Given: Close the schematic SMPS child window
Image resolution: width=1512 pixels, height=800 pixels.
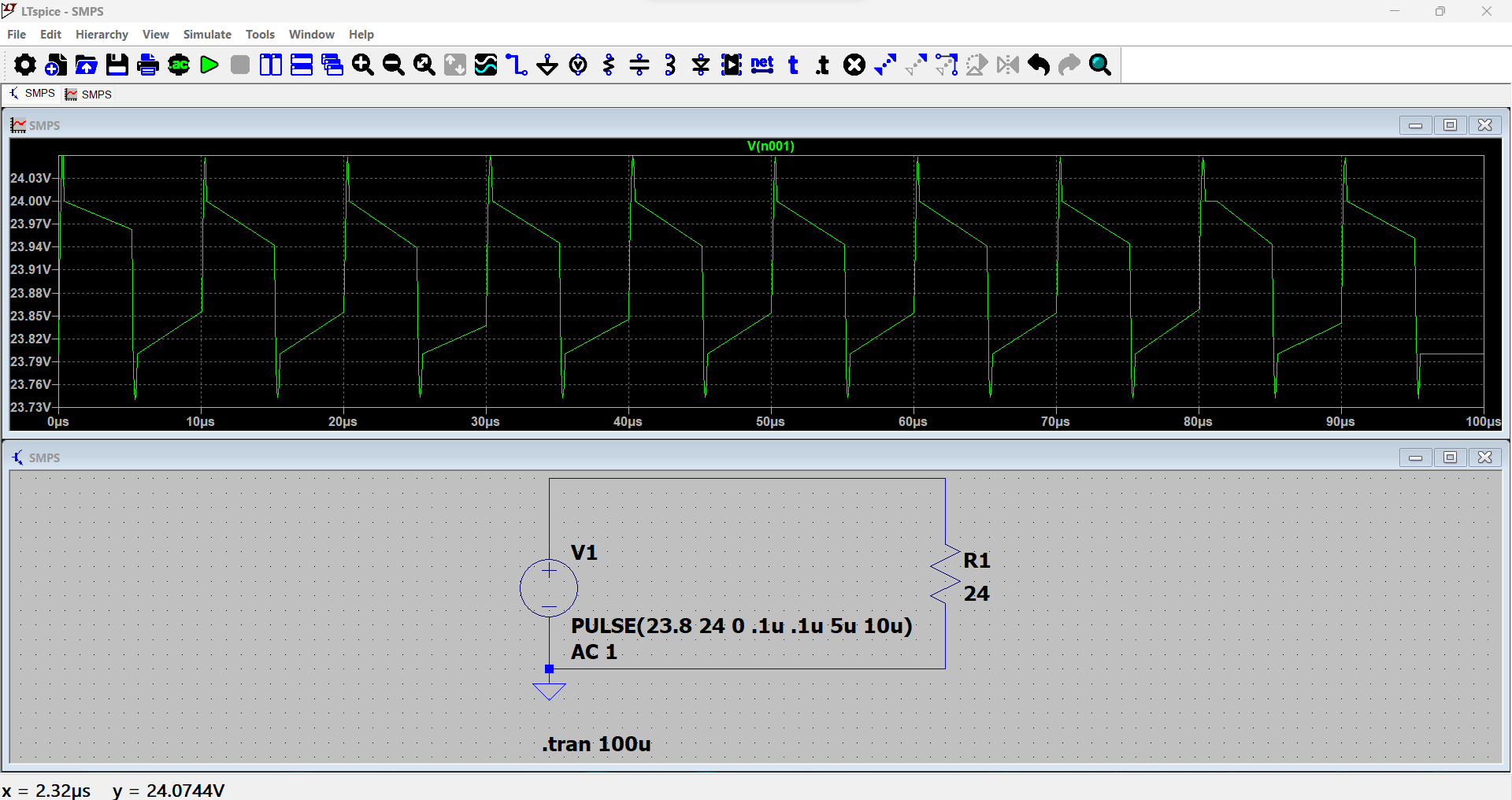Looking at the screenshot, I should [1485, 457].
